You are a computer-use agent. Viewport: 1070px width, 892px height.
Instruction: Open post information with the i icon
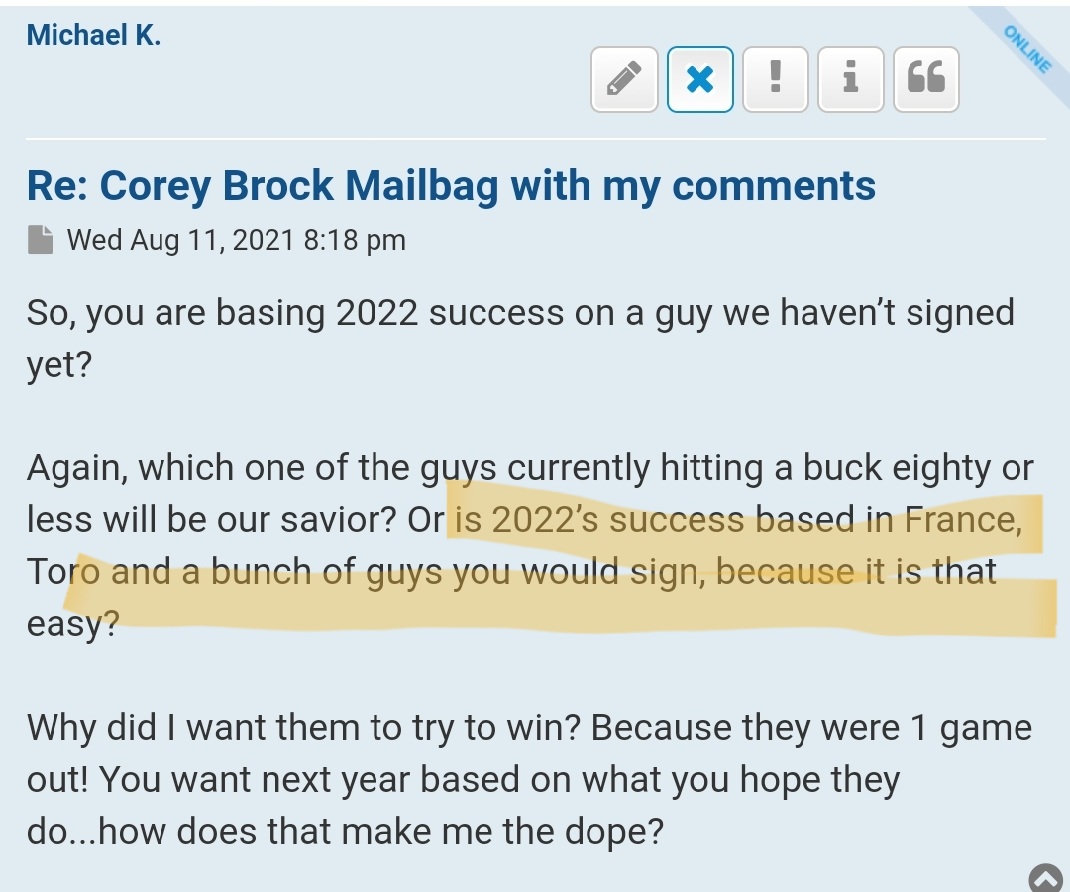pyautogui.click(x=851, y=78)
